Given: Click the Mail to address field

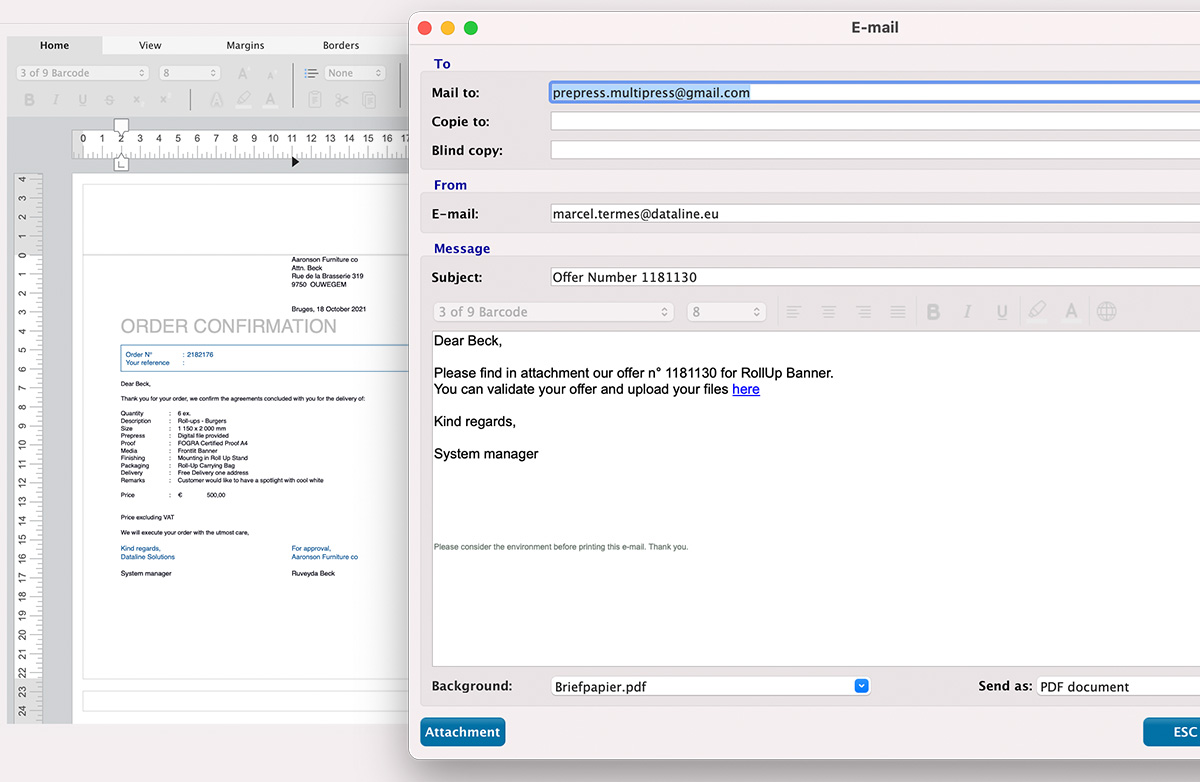Looking at the screenshot, I should 875,92.
